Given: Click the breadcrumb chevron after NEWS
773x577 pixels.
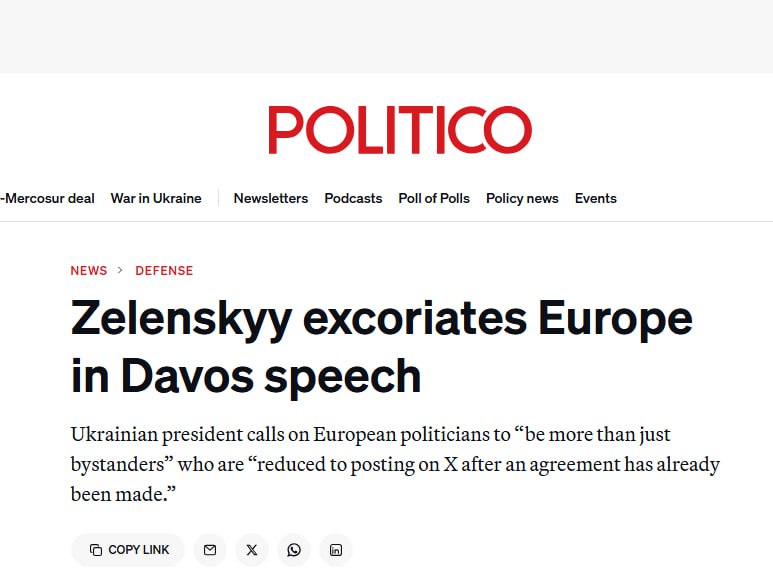Looking at the screenshot, I should coord(121,271).
